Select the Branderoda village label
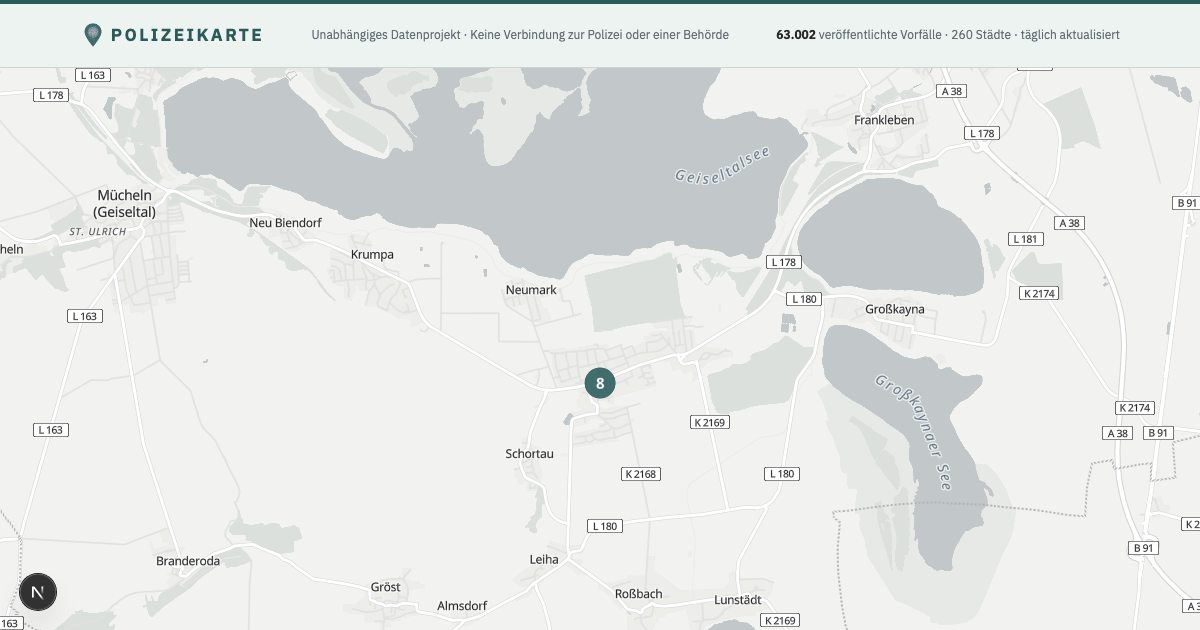This screenshot has width=1200, height=630. coord(187,561)
